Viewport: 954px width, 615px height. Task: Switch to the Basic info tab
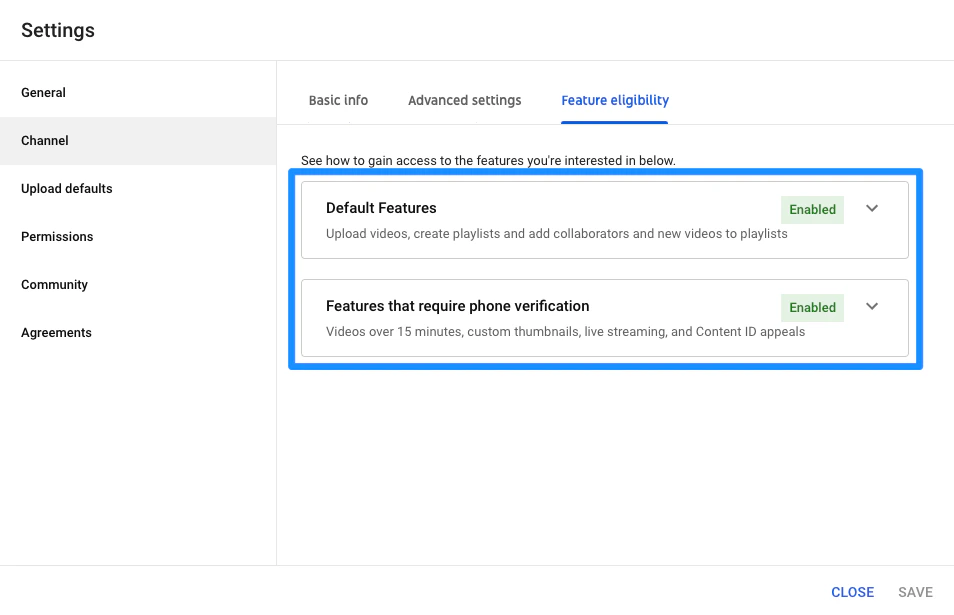[338, 100]
